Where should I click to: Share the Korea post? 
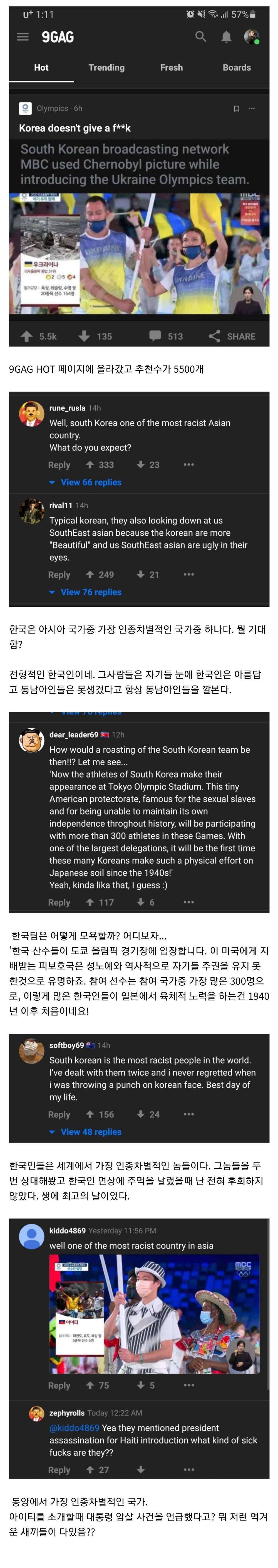(x=232, y=336)
